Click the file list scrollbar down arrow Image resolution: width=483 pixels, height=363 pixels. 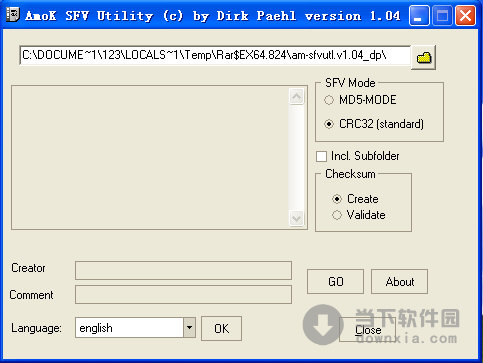click(296, 218)
